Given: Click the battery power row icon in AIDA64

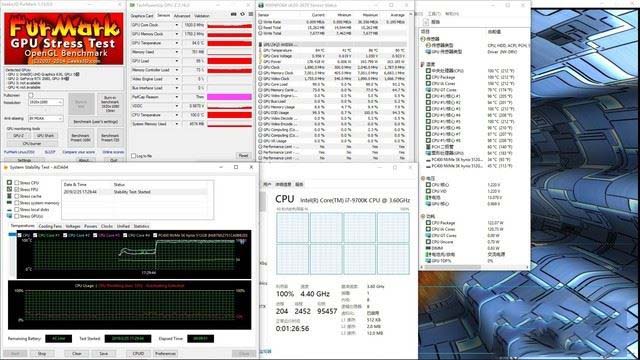Looking at the screenshot, I should (x=428, y=254).
